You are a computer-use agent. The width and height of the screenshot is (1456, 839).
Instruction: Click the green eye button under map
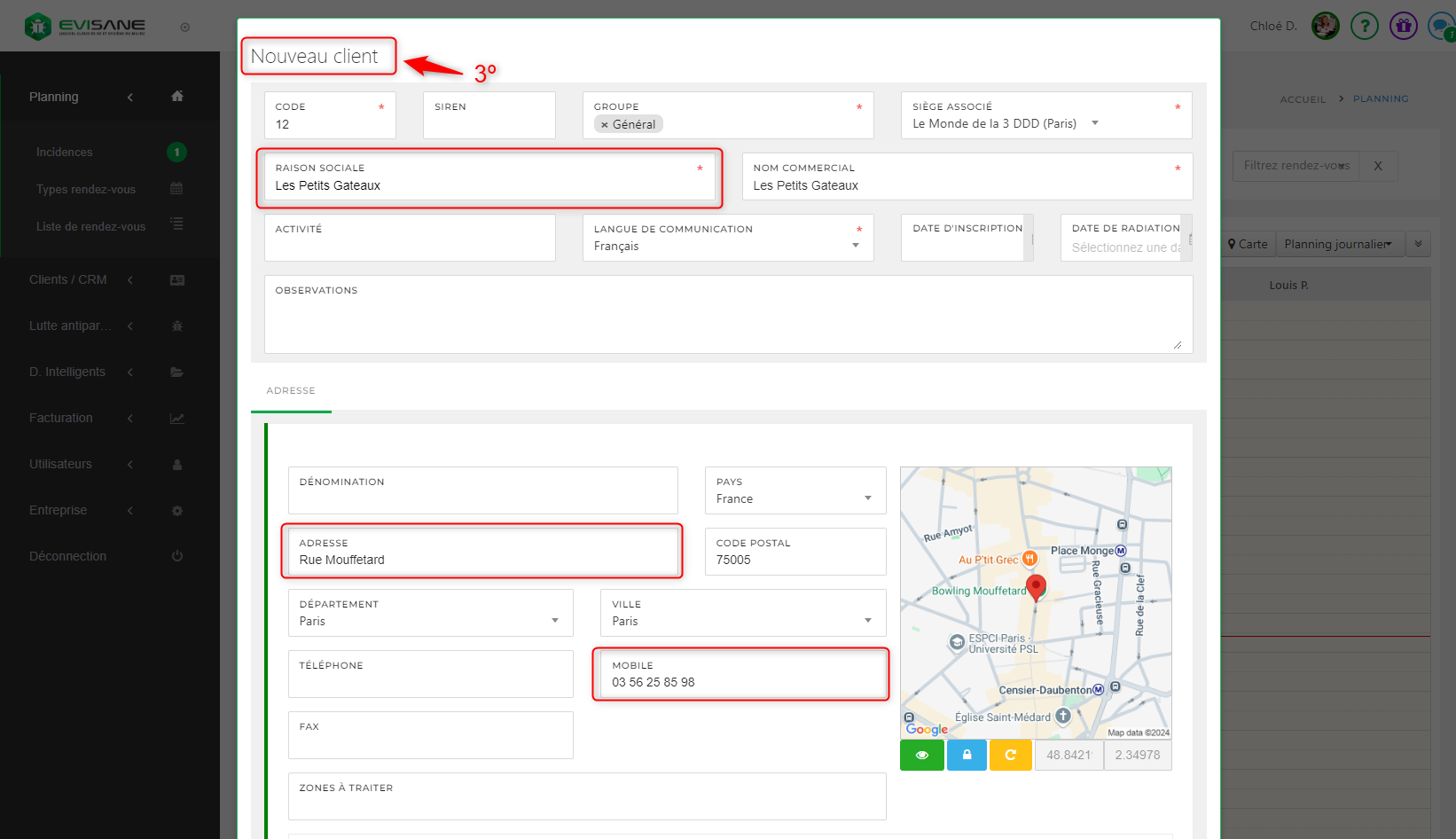click(922, 755)
